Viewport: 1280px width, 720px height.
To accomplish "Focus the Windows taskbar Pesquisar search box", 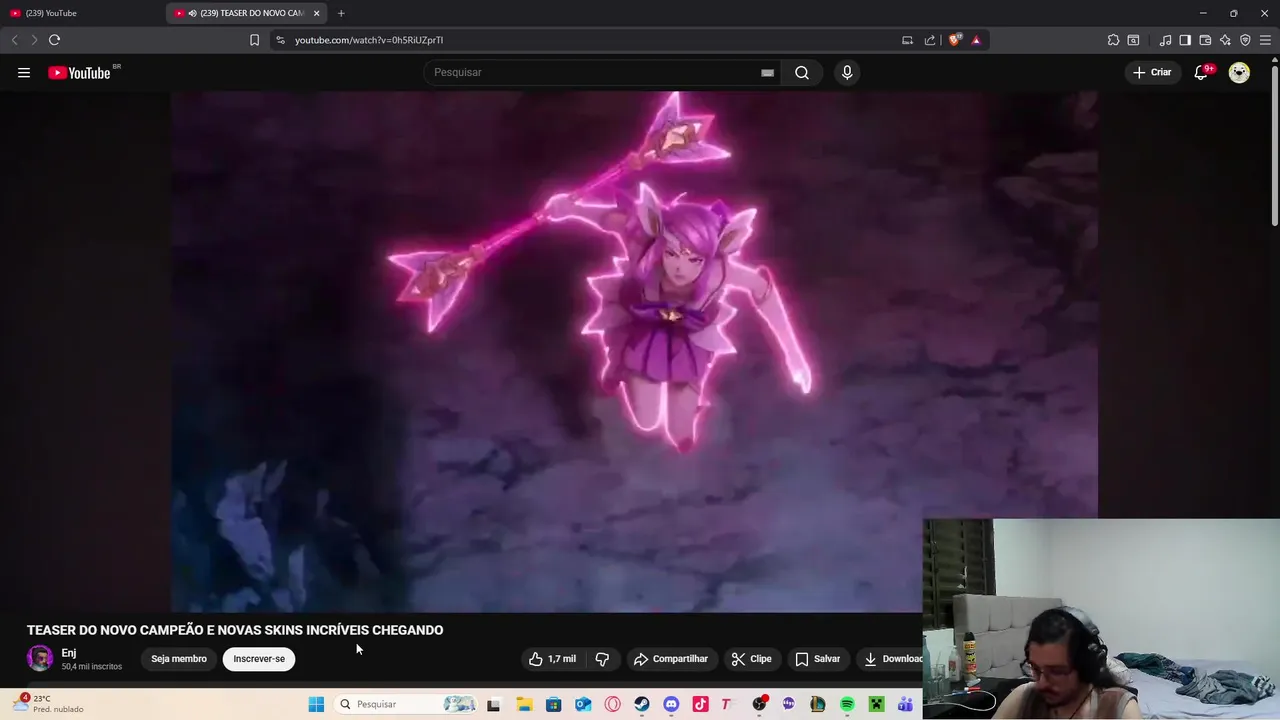I will point(407,704).
